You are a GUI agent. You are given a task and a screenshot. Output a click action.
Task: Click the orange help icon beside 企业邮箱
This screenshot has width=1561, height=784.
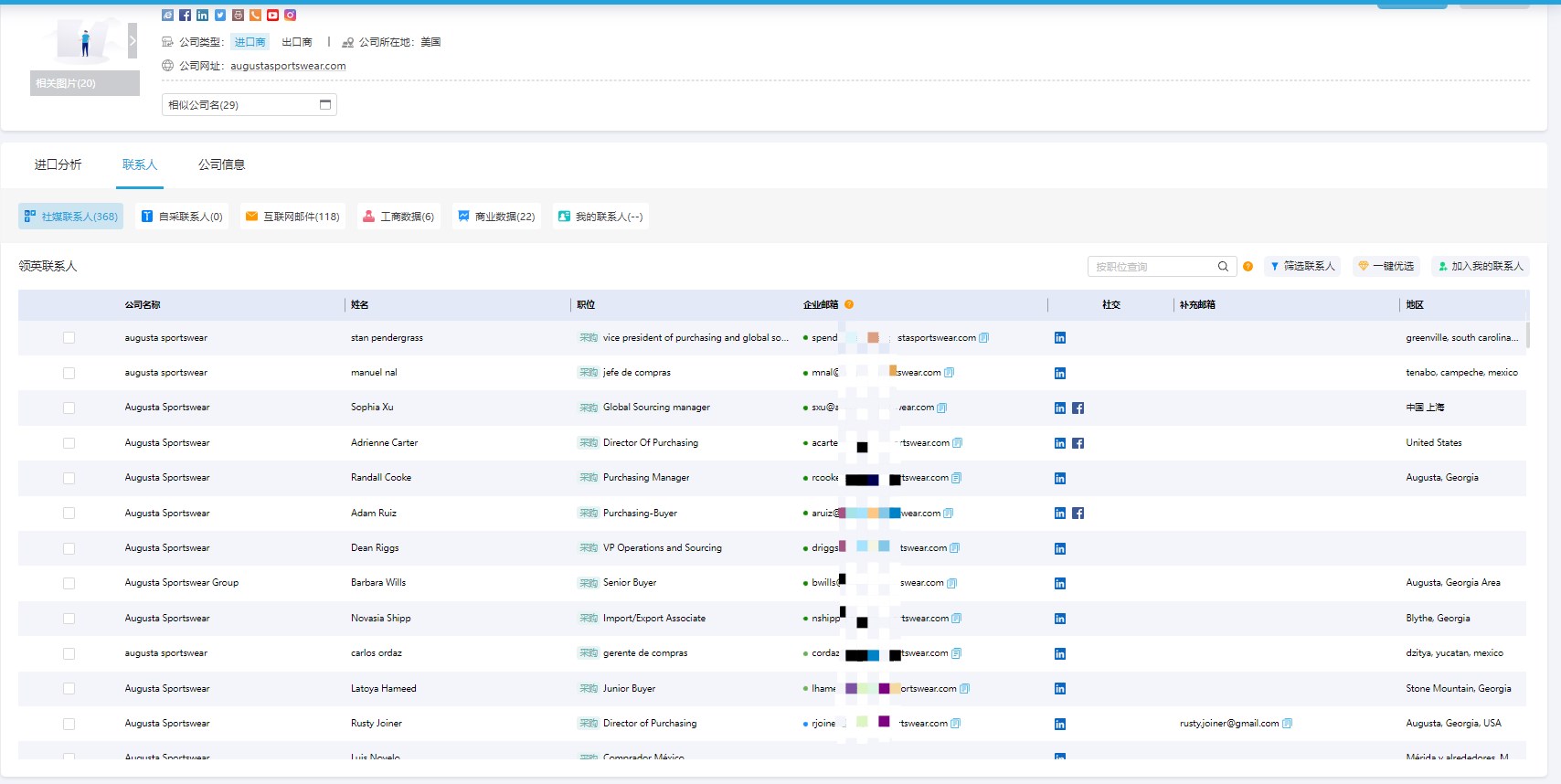[849, 304]
